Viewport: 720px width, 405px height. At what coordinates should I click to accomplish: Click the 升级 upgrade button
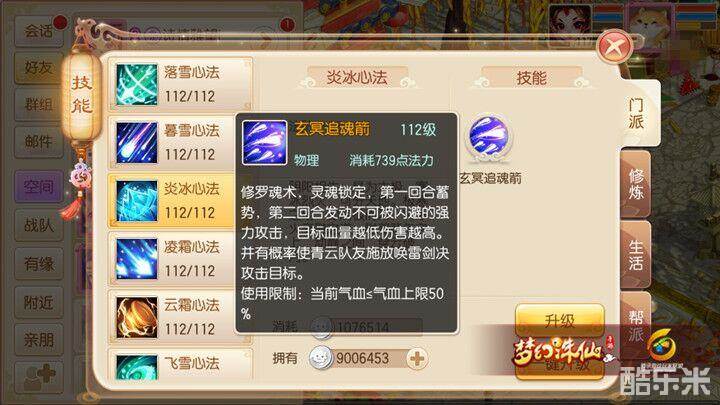(x=560, y=320)
